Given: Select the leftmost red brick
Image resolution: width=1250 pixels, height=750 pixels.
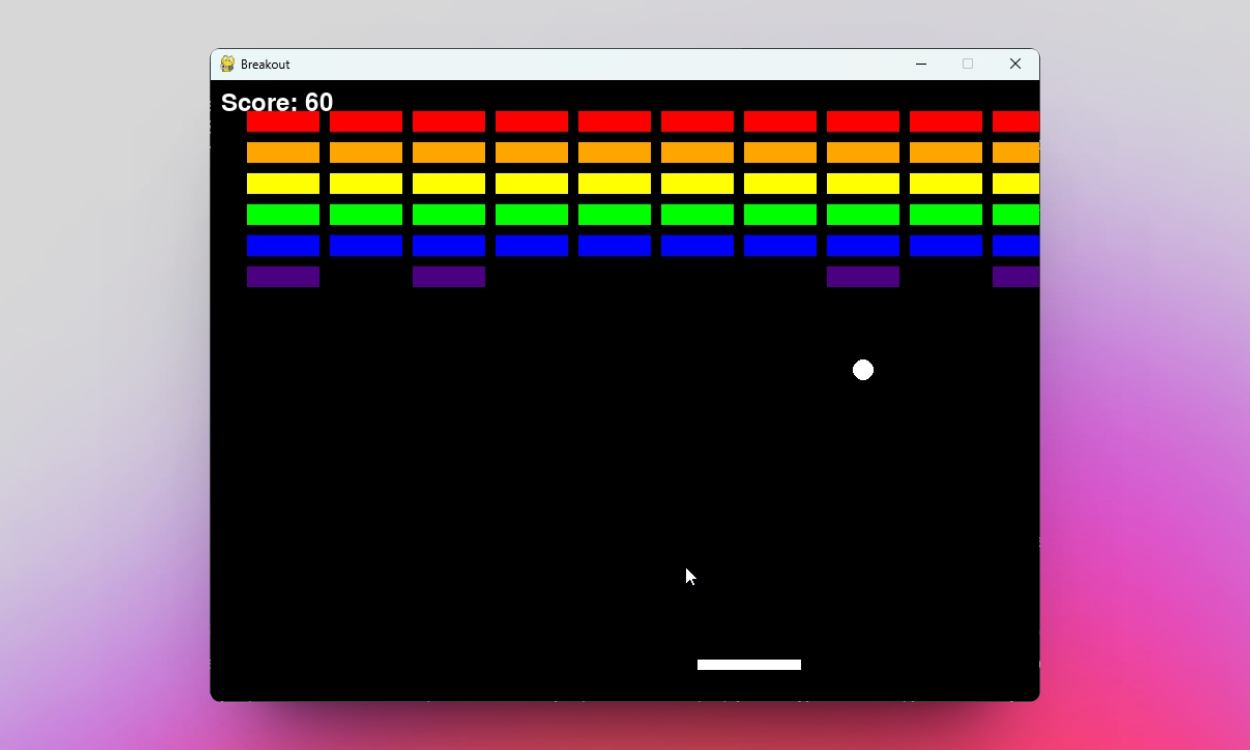Looking at the screenshot, I should click(283, 122).
